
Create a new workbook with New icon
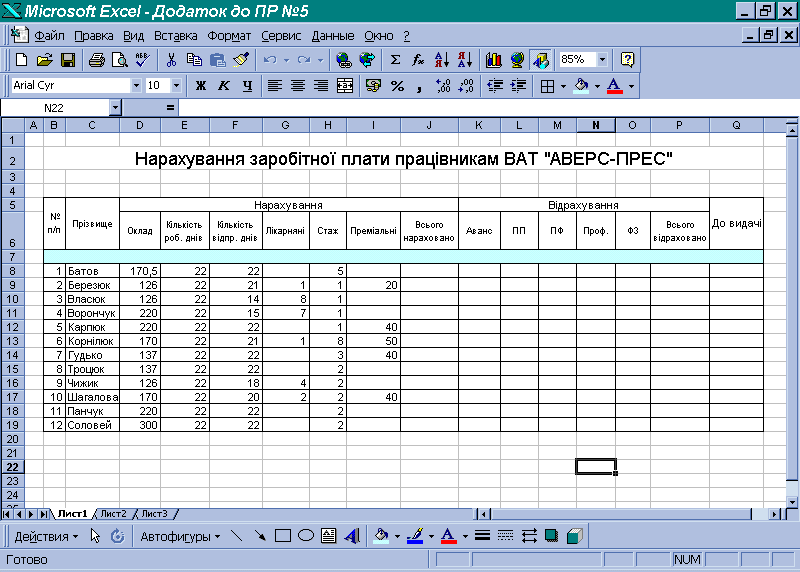(x=21, y=60)
